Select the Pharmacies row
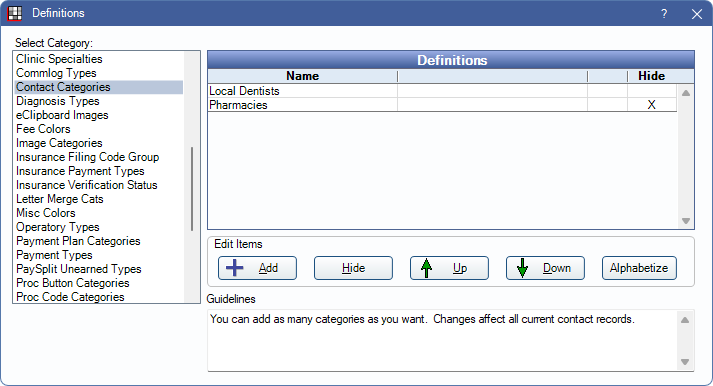The height and width of the screenshot is (386, 713). (442, 105)
